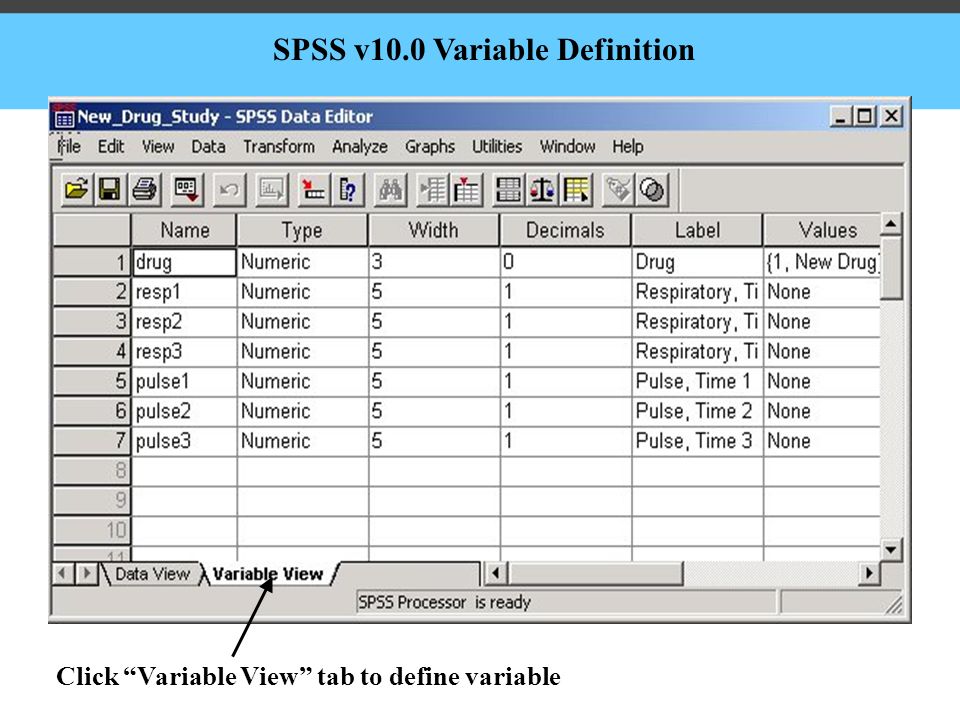Click the horizontal scrollbar left arrow
The width and height of the screenshot is (960, 720).
(495, 574)
